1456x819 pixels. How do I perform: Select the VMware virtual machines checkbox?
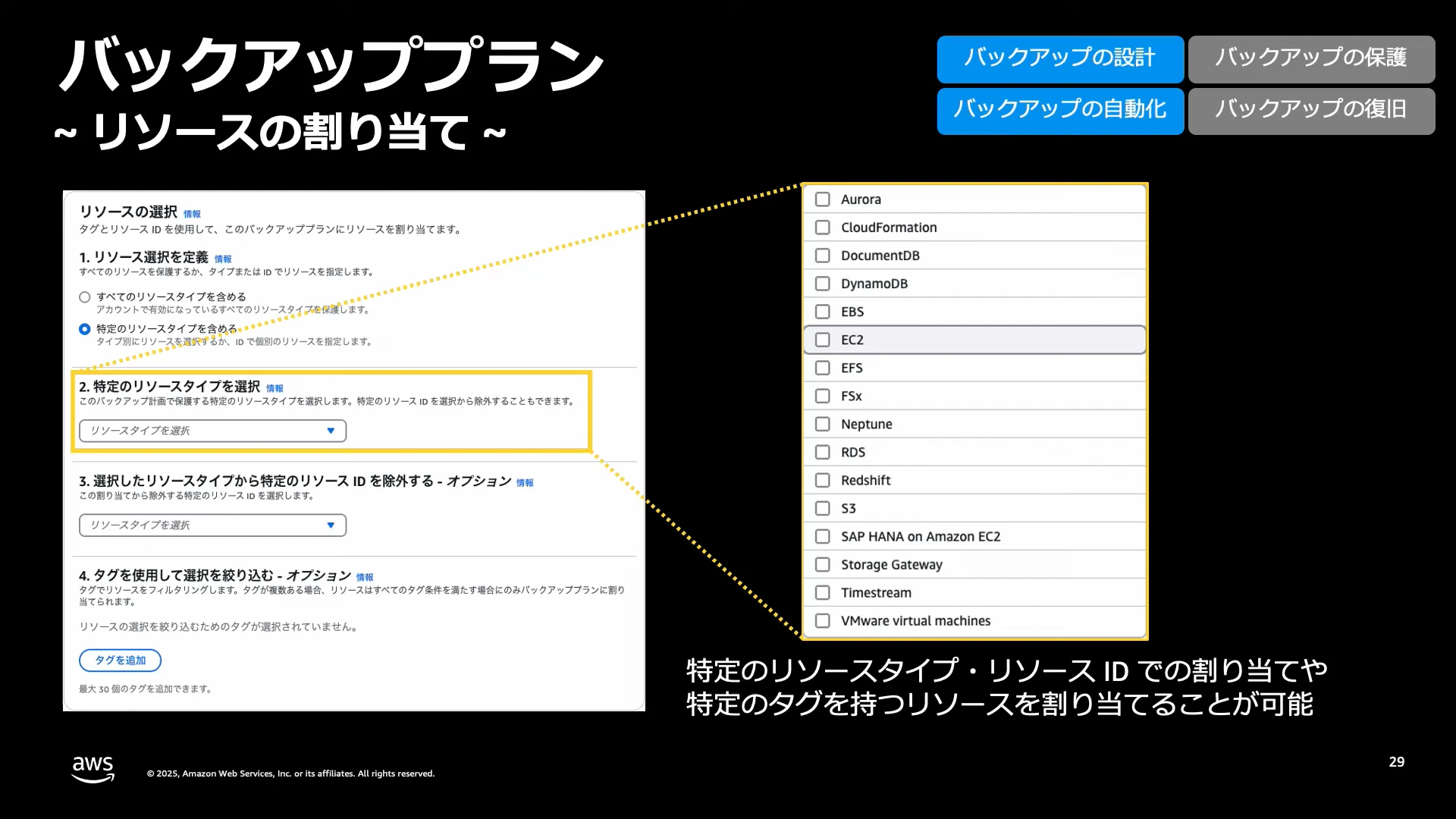[822, 620]
